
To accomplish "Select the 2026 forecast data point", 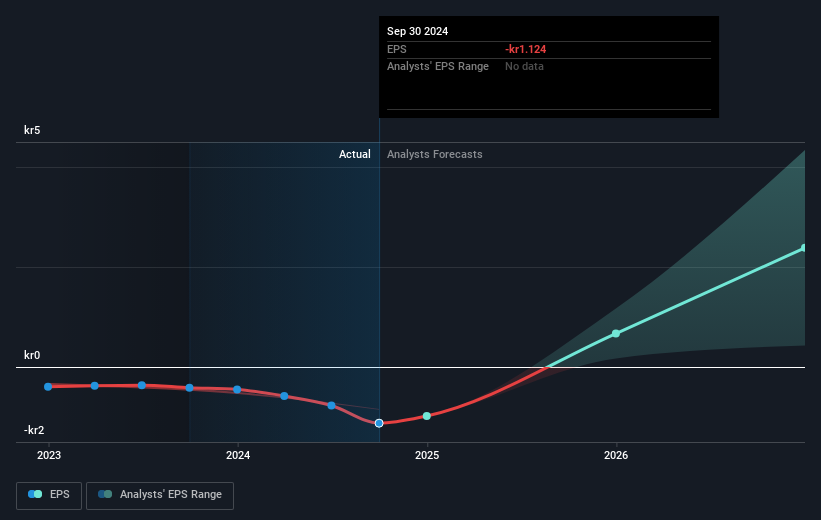I will tap(616, 334).
